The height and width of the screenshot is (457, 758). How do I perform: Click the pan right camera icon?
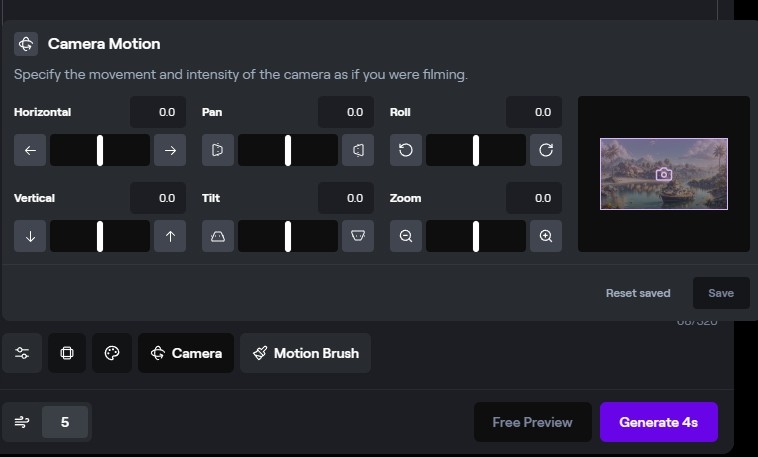[x=358, y=150]
